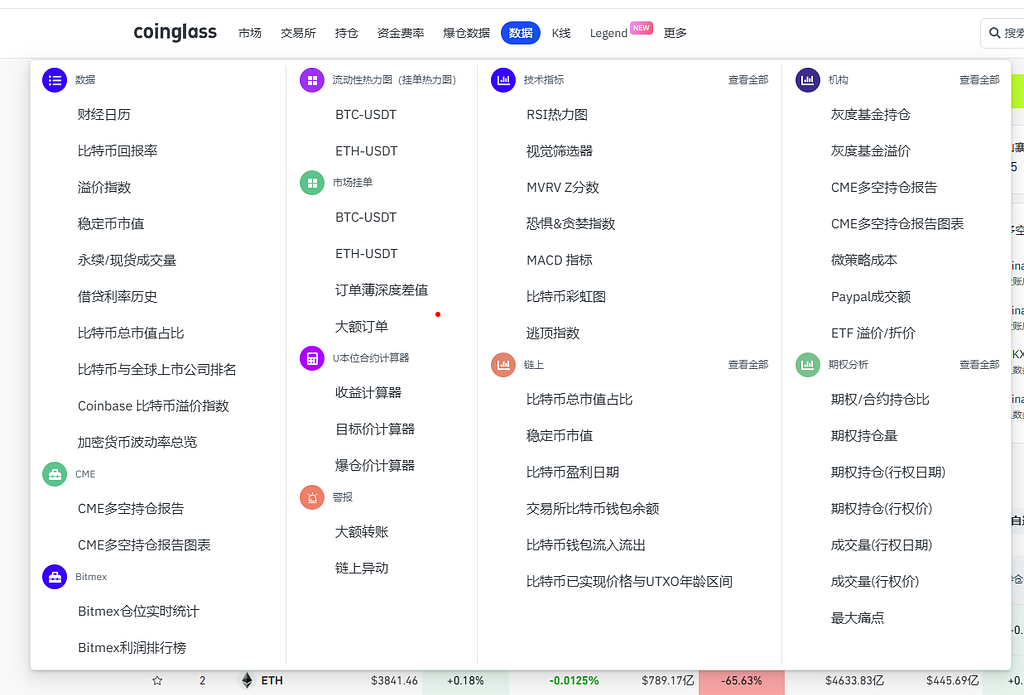This screenshot has height=695, width=1024.
Task: Click the green 市场挂单 icon
Action: [312, 182]
